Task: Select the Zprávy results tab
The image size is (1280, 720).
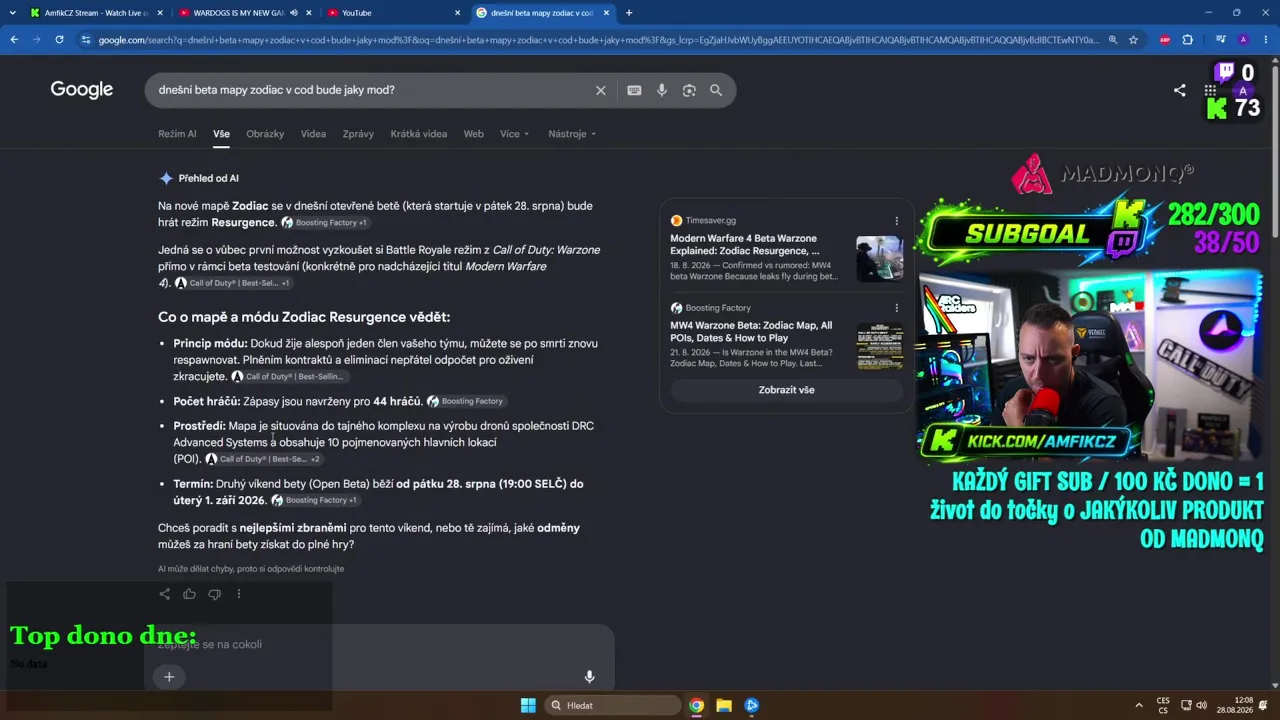Action: click(x=358, y=134)
